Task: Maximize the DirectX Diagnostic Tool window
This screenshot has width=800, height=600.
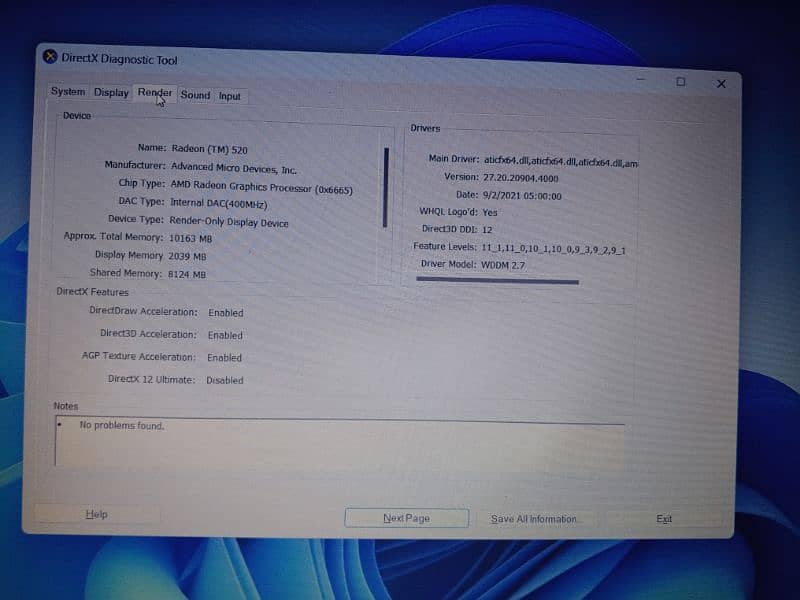Action: pos(680,82)
